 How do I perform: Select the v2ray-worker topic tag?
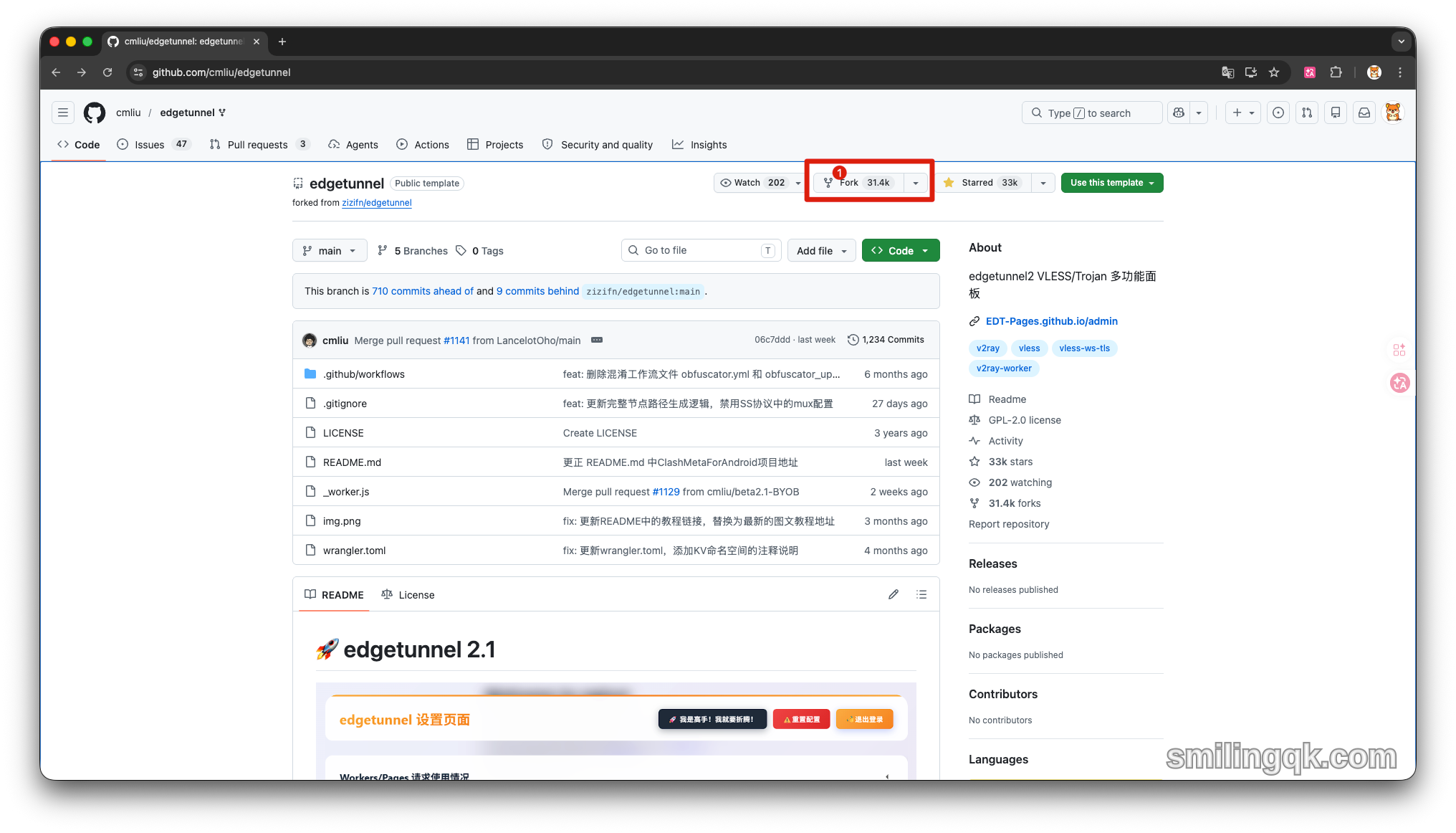[1004, 368]
